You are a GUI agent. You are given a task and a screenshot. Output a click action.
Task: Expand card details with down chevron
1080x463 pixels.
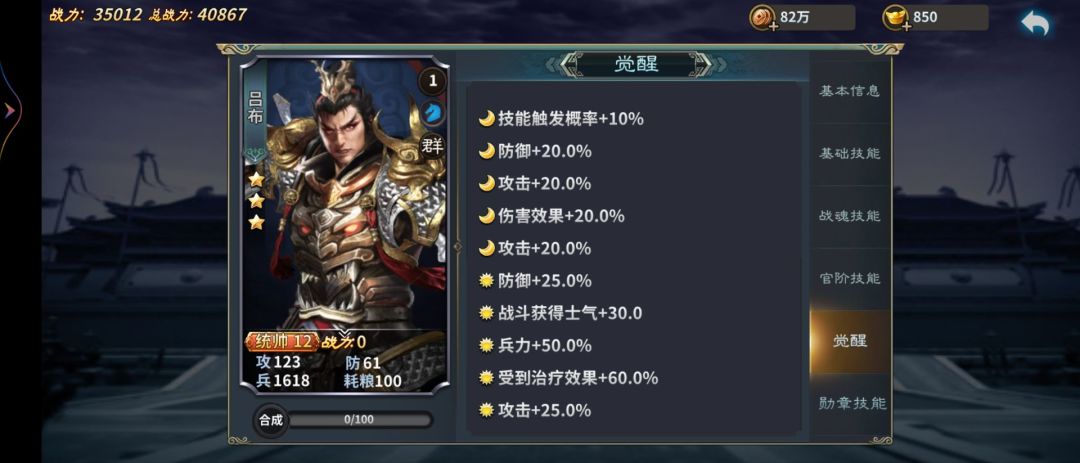(344, 335)
